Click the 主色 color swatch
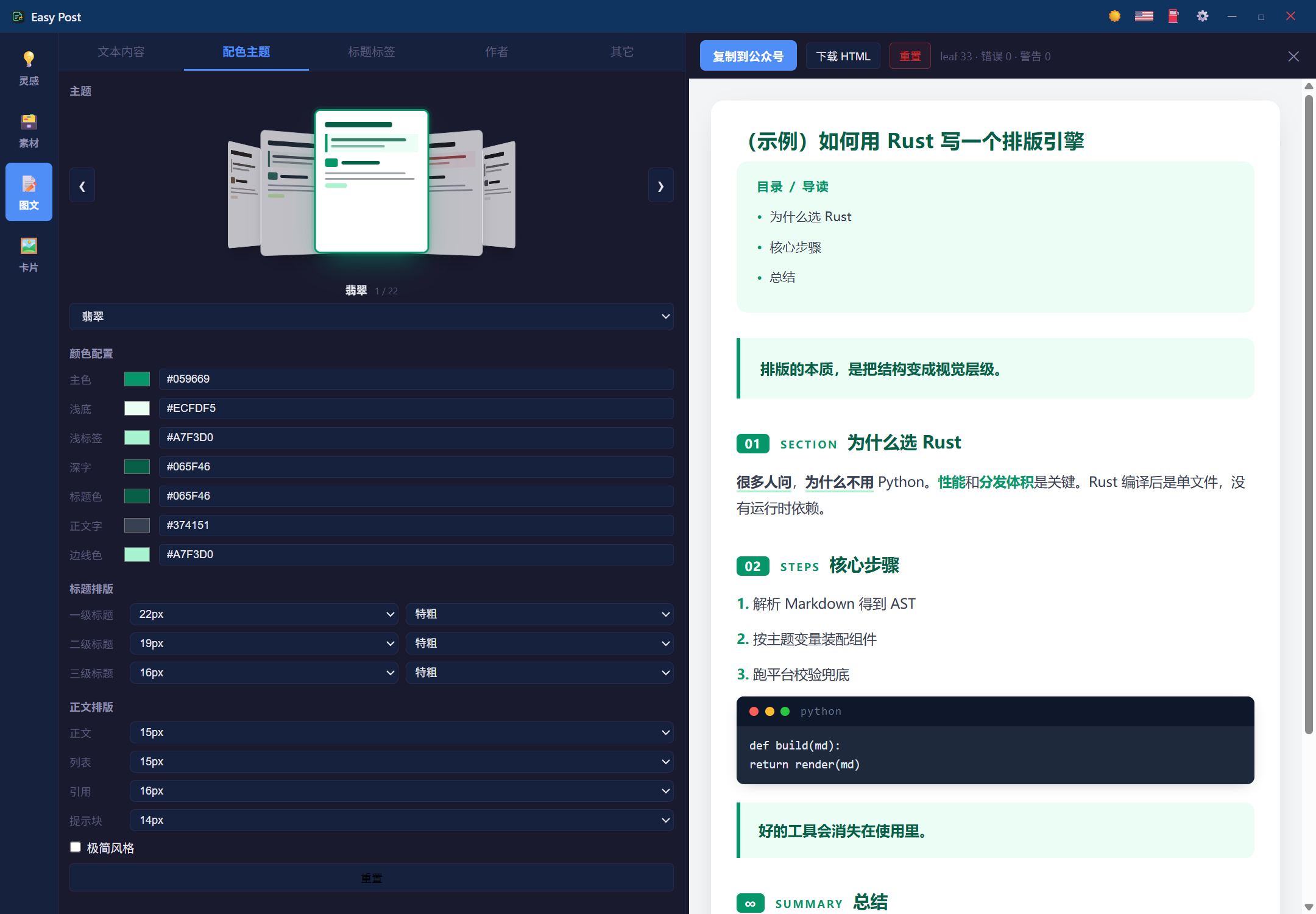The height and width of the screenshot is (914, 1316). click(137, 379)
